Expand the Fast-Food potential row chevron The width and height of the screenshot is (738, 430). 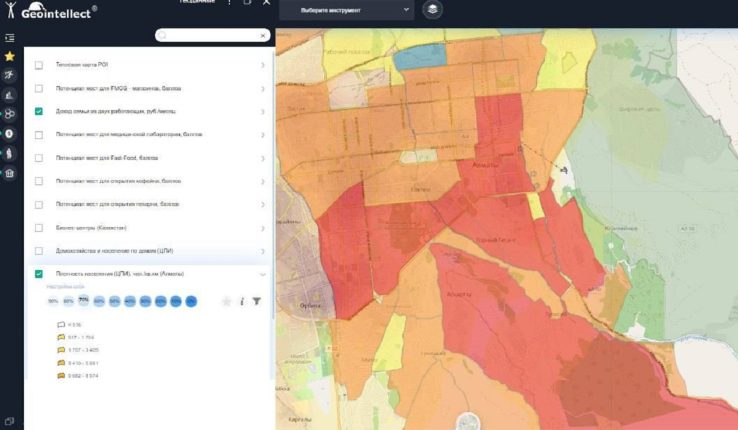(x=263, y=158)
